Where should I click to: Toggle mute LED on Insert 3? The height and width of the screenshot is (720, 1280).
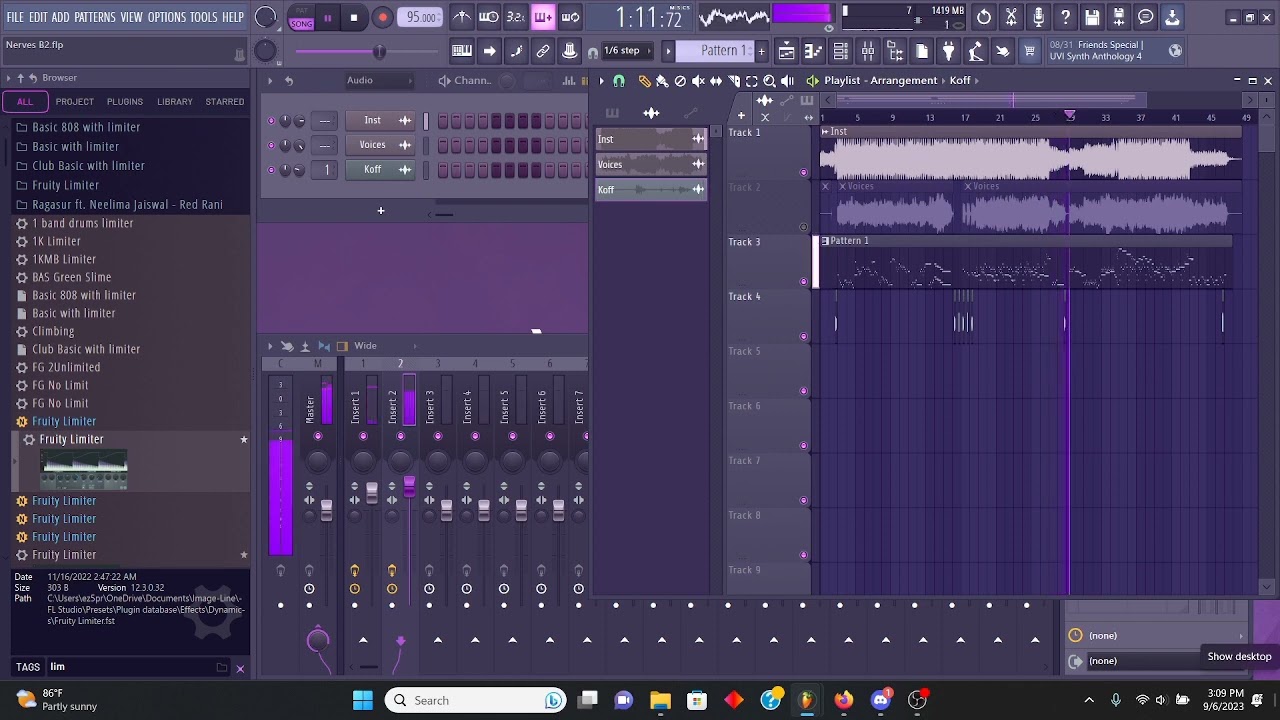[438, 436]
